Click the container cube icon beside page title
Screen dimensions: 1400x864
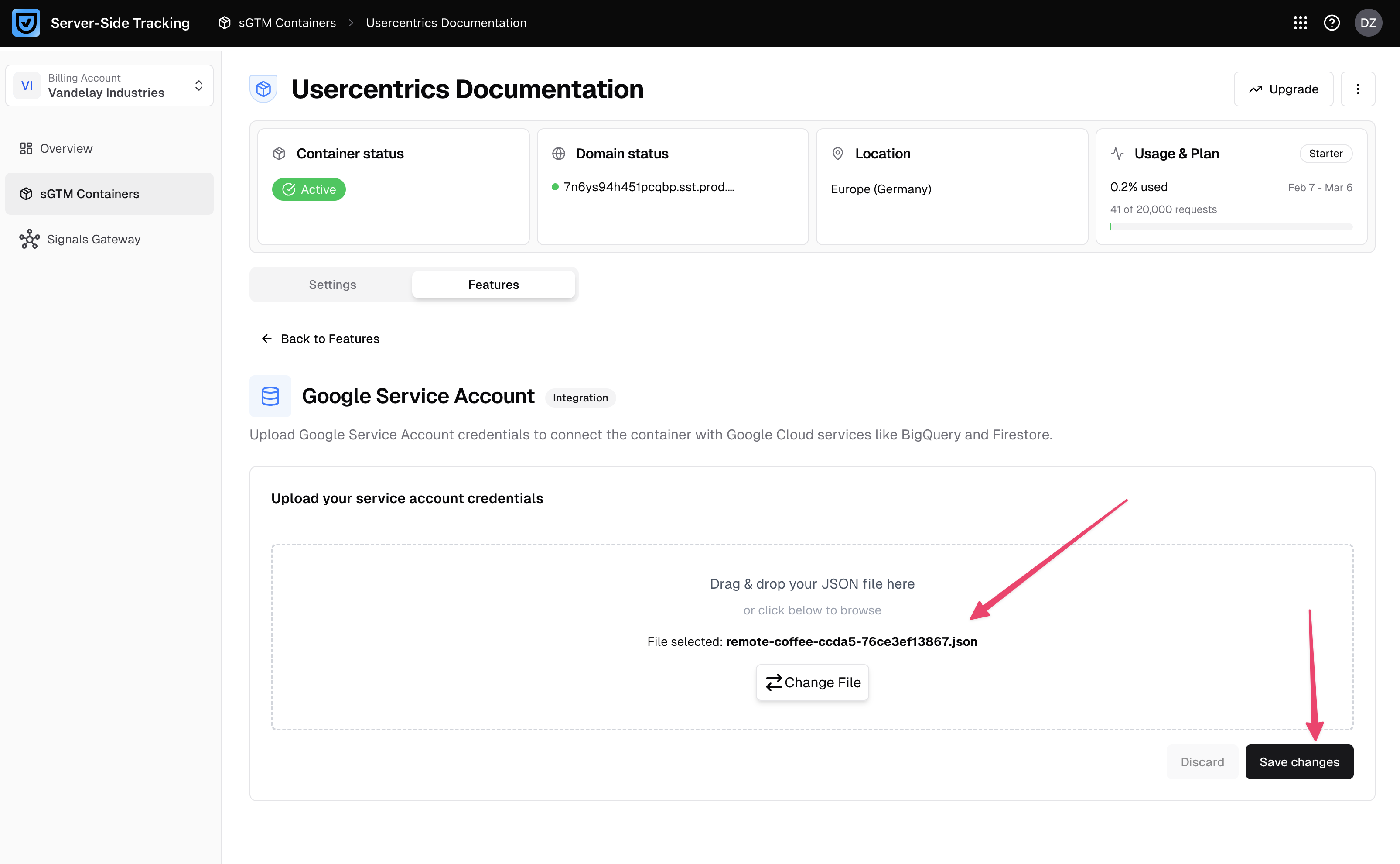263,89
